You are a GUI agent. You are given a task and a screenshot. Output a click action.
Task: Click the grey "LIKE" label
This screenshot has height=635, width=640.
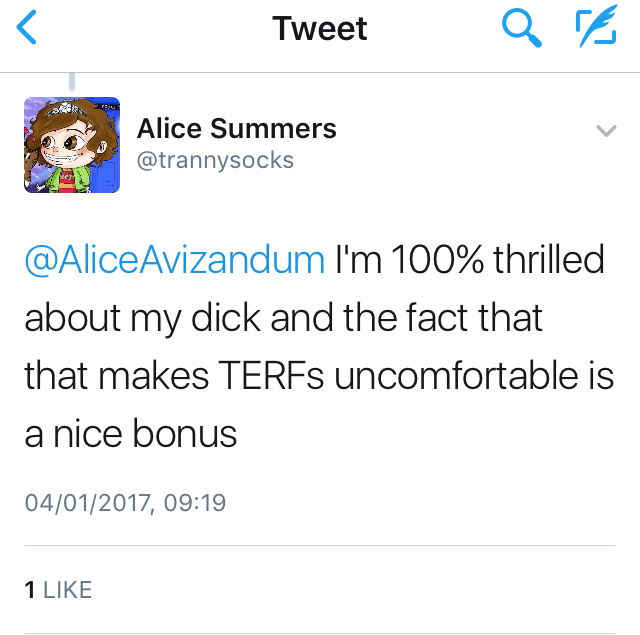[68, 590]
